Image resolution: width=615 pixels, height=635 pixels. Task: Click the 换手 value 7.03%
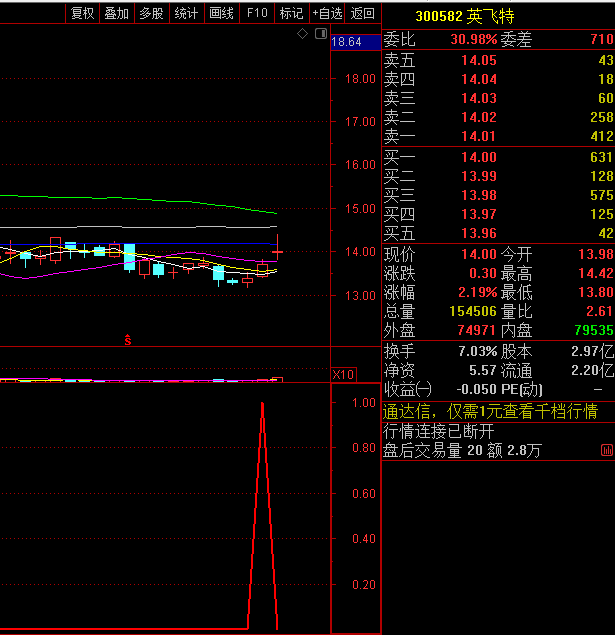coord(478,351)
